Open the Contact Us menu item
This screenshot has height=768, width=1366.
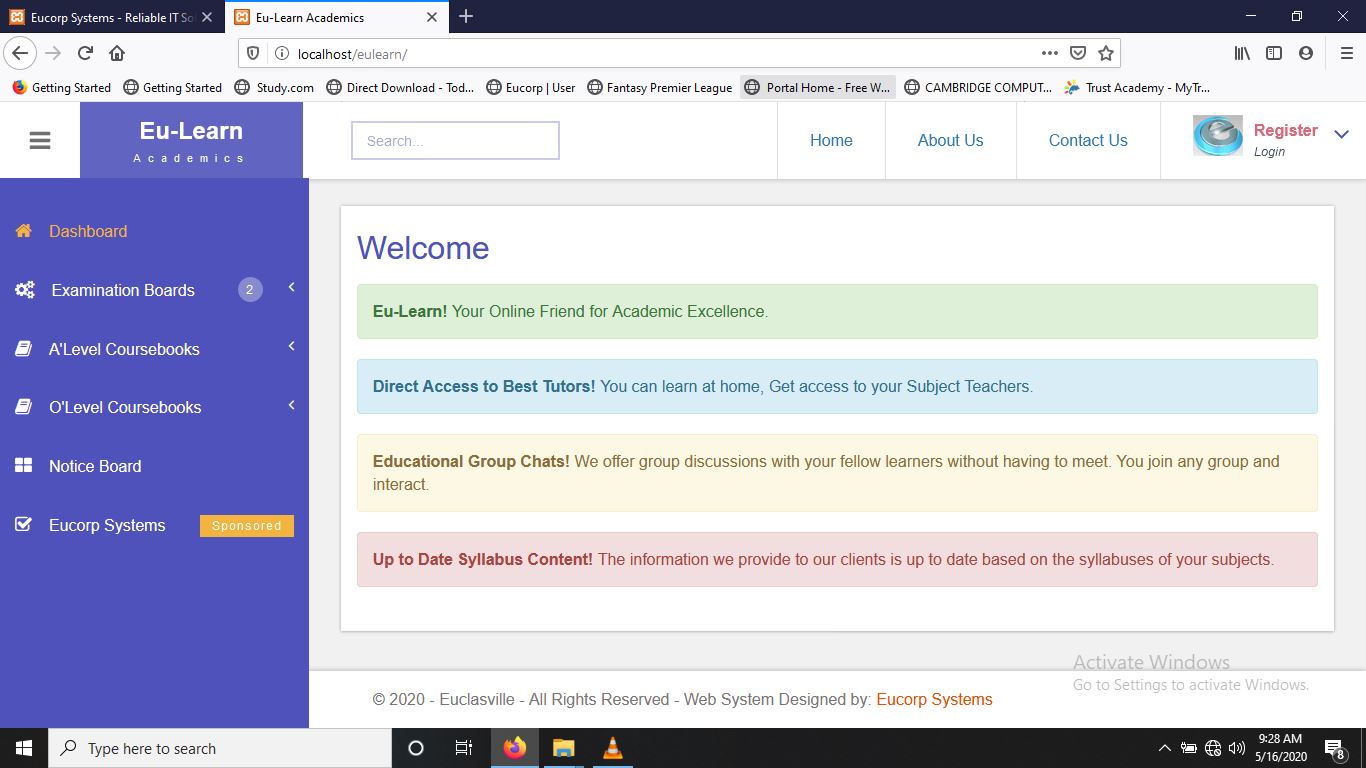pyautogui.click(x=1087, y=141)
